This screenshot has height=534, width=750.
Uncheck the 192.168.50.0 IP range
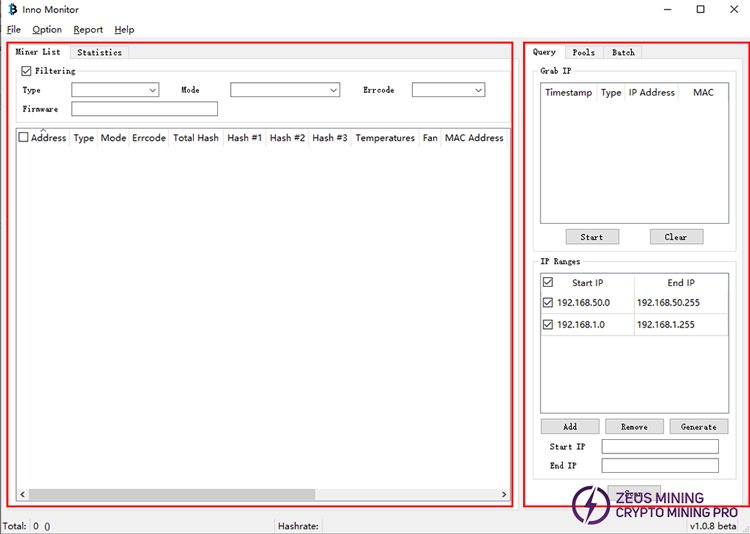547,303
